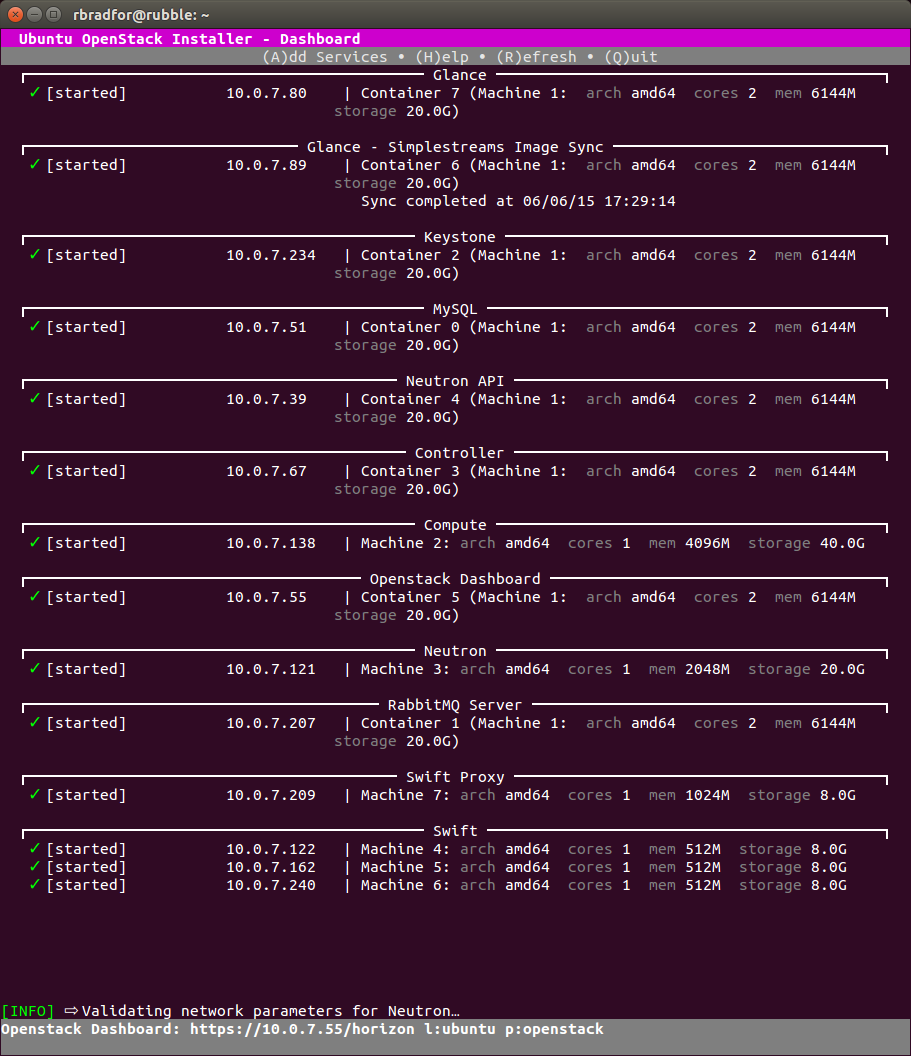Click the green checkmark beside 10.0.7.89

click(x=35, y=164)
